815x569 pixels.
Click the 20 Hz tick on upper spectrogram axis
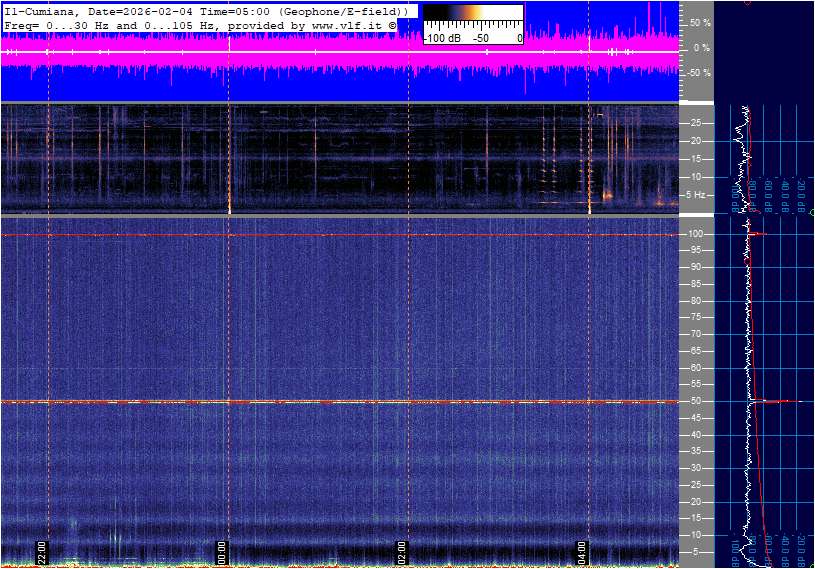pyautogui.click(x=696, y=141)
